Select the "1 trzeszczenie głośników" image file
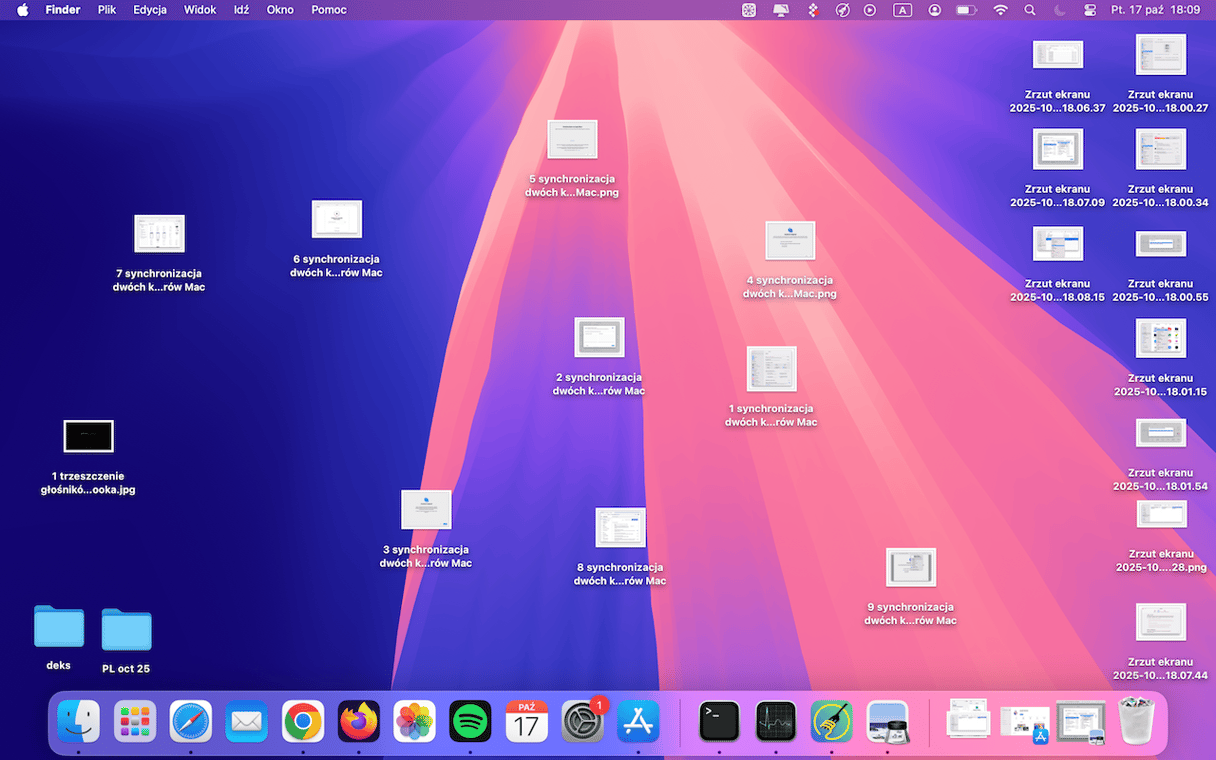 88,437
